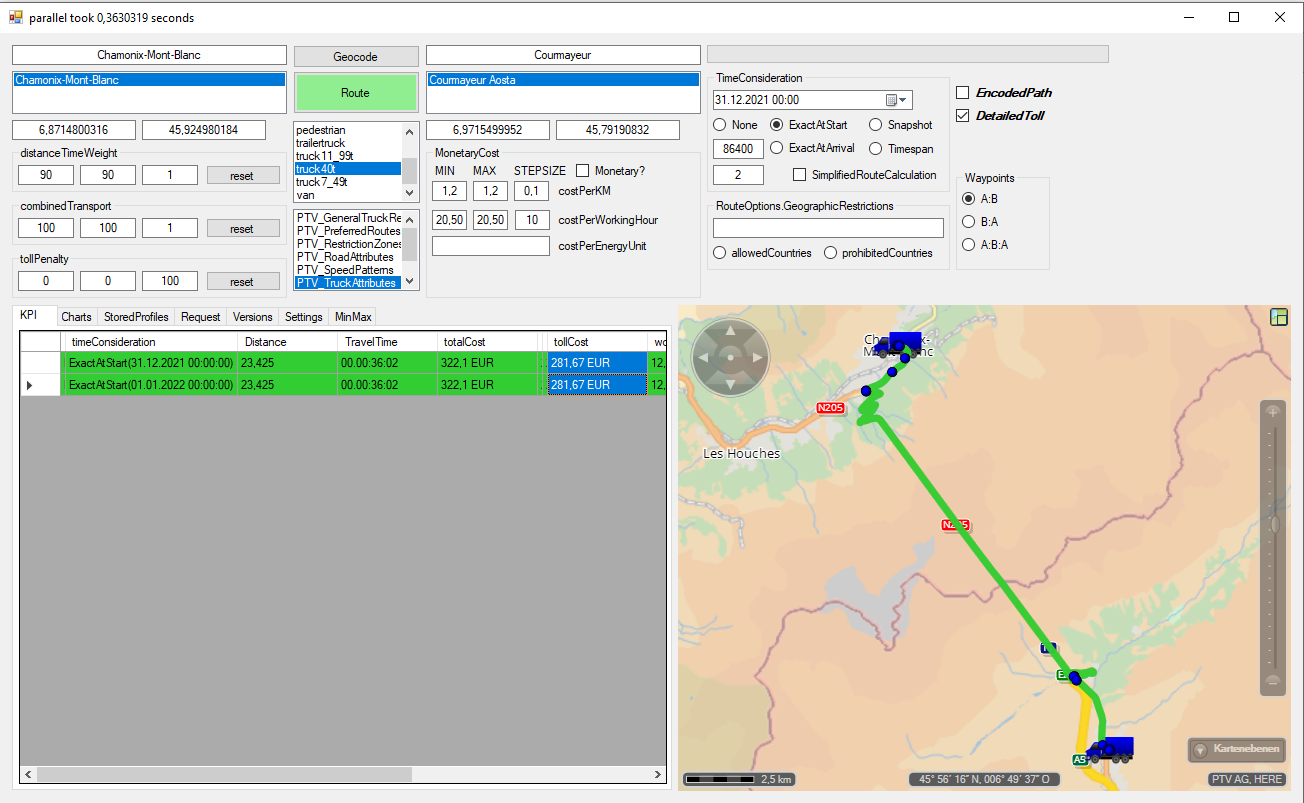This screenshot has width=1304, height=803.
Task: Open the StoredProfiles tab
Action: click(135, 317)
